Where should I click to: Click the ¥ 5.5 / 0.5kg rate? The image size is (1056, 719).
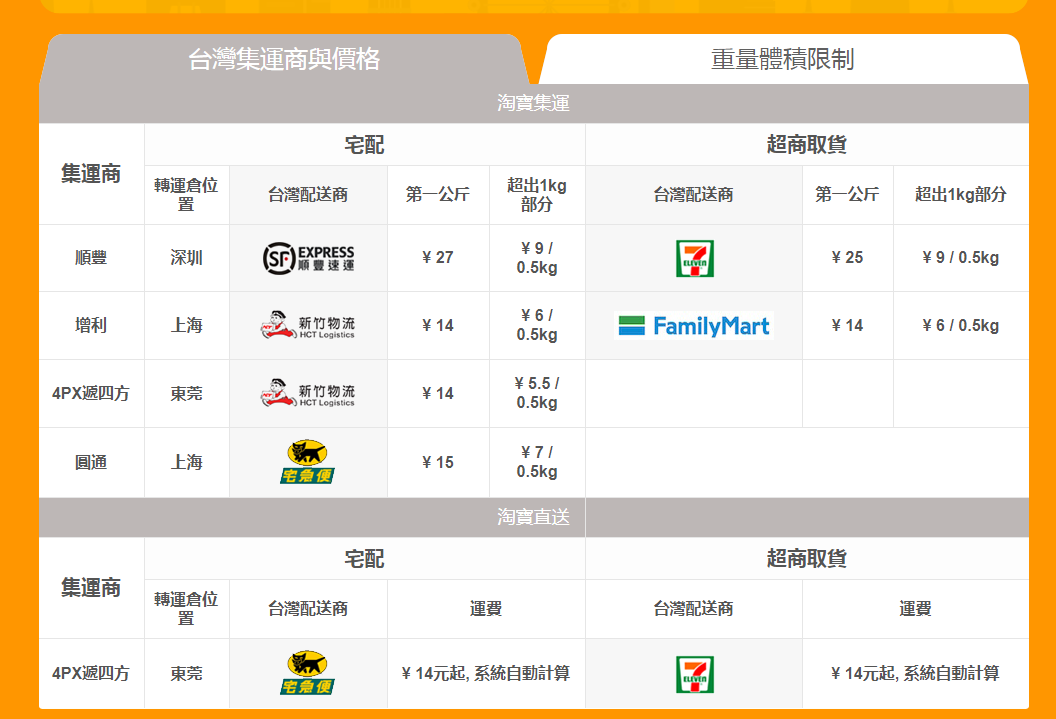[x=537, y=393]
